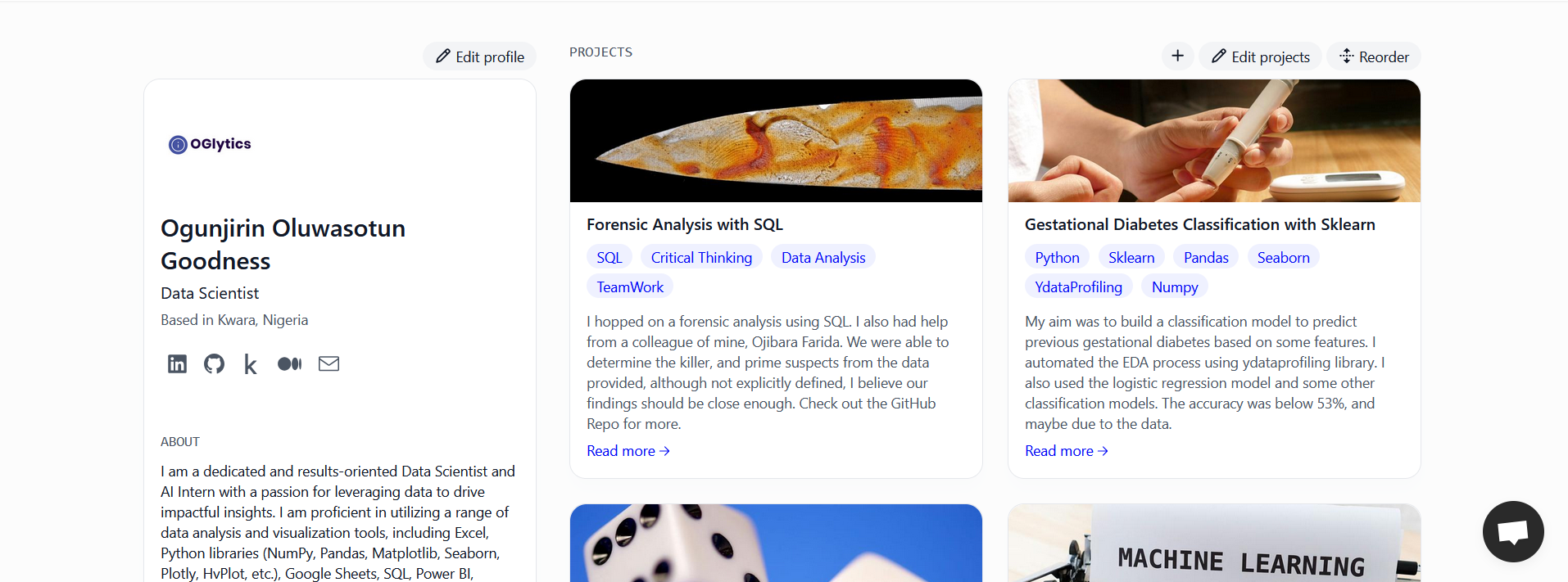Open the Forensic Analysis knife thumbnail
The image size is (1568, 582).
tap(776, 141)
